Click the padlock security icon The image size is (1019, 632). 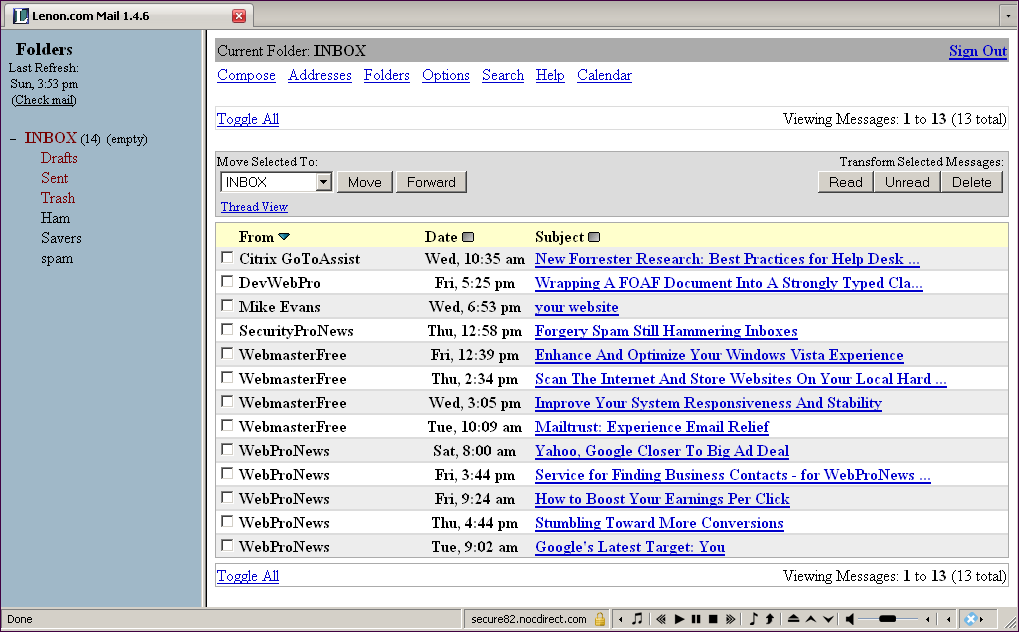click(600, 619)
